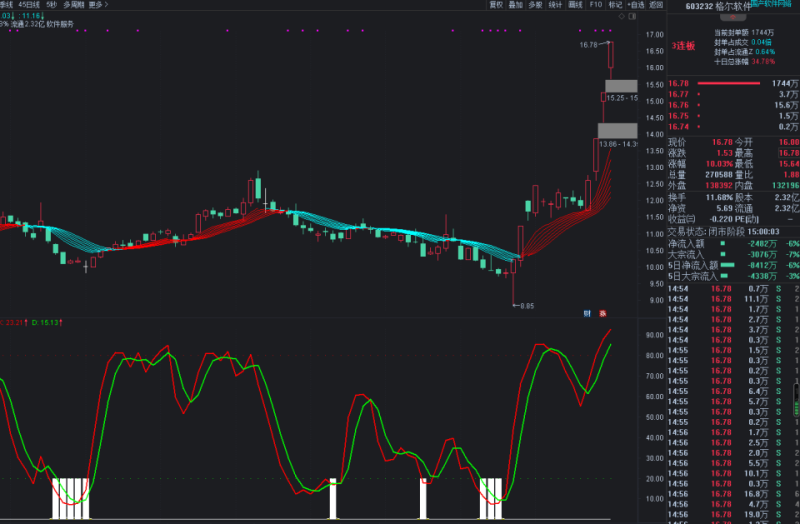Click the 3连板 red label

click(684, 45)
